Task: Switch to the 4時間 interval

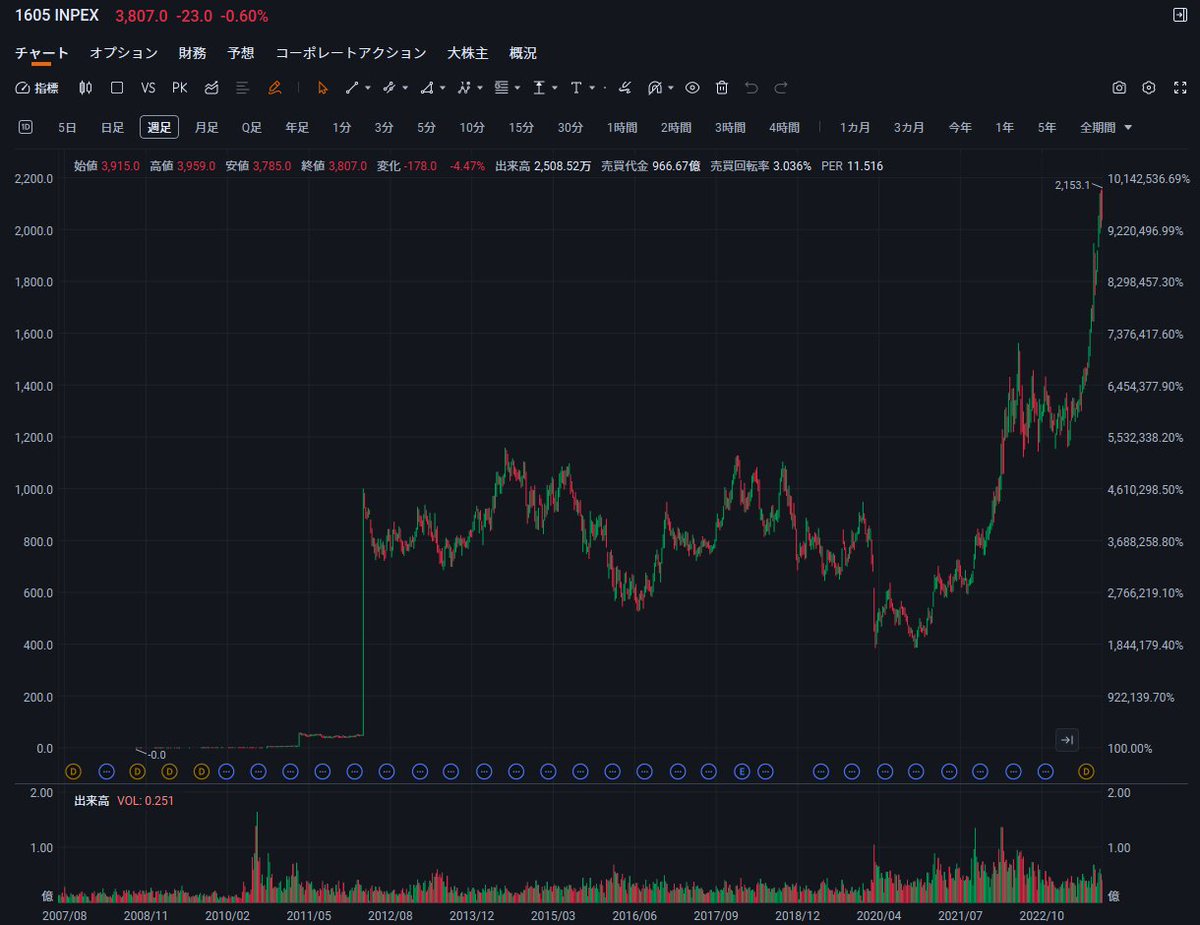Action: pos(784,127)
